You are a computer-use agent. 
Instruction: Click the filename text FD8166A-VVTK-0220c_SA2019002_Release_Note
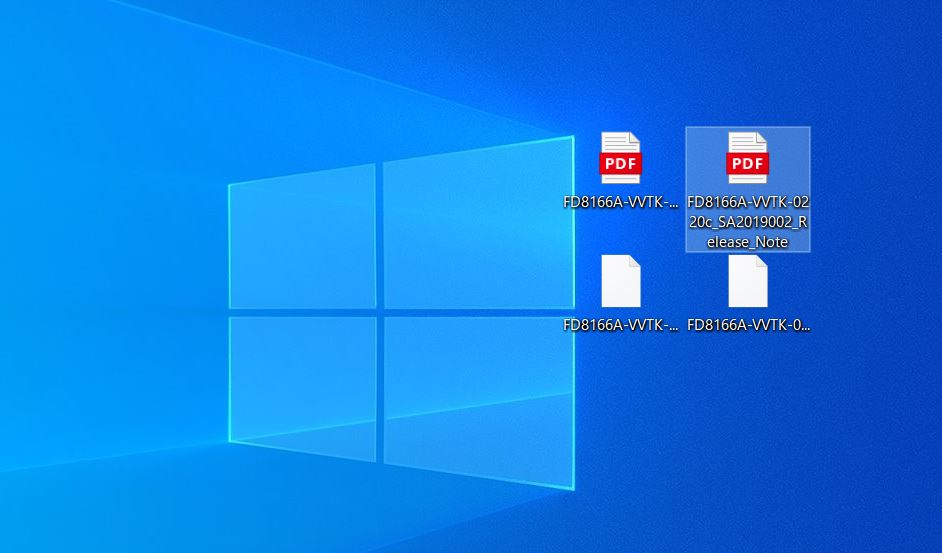(x=748, y=222)
